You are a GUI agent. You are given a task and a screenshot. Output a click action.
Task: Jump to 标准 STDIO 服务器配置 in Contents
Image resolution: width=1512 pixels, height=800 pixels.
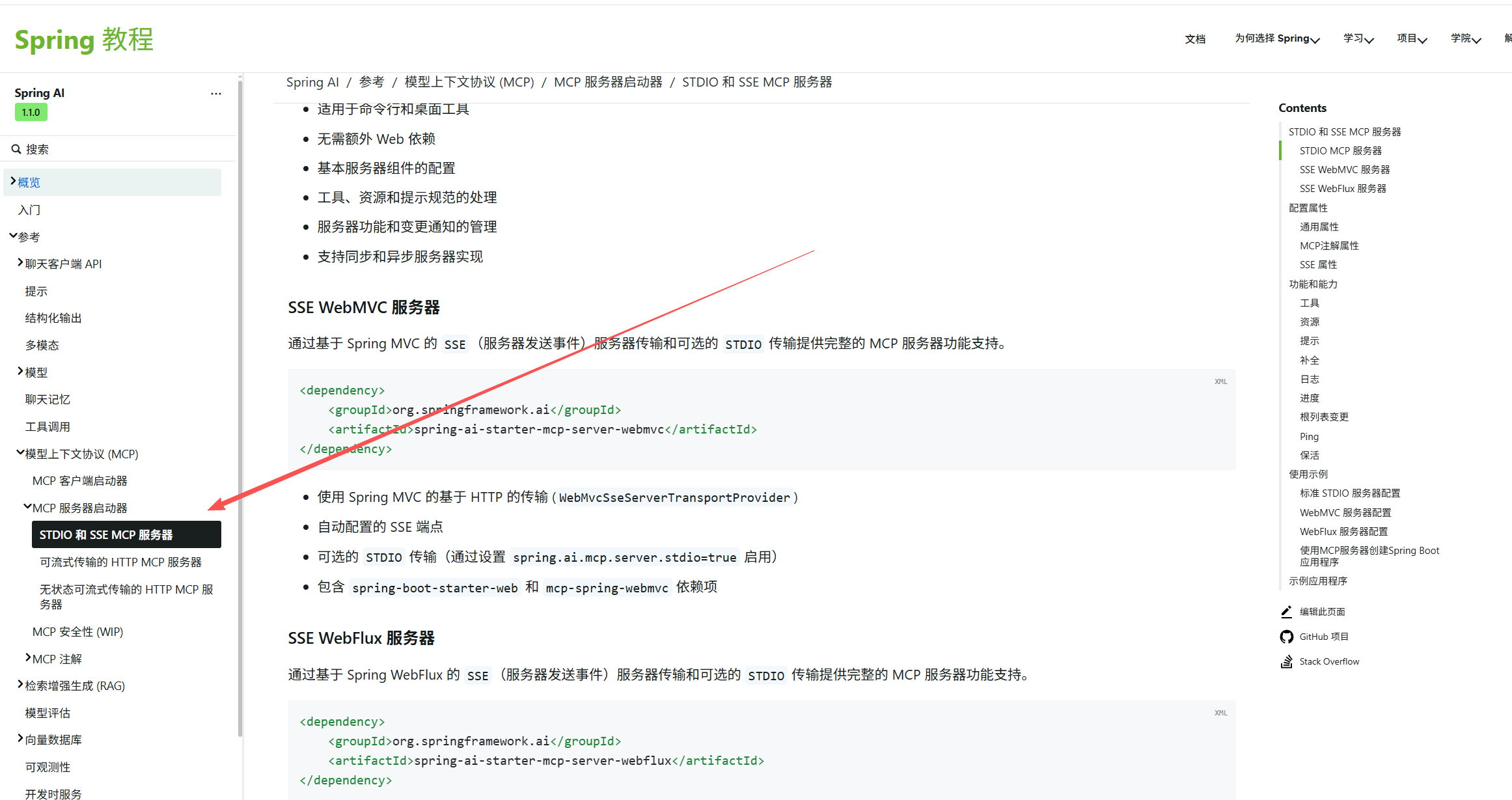1350,493
